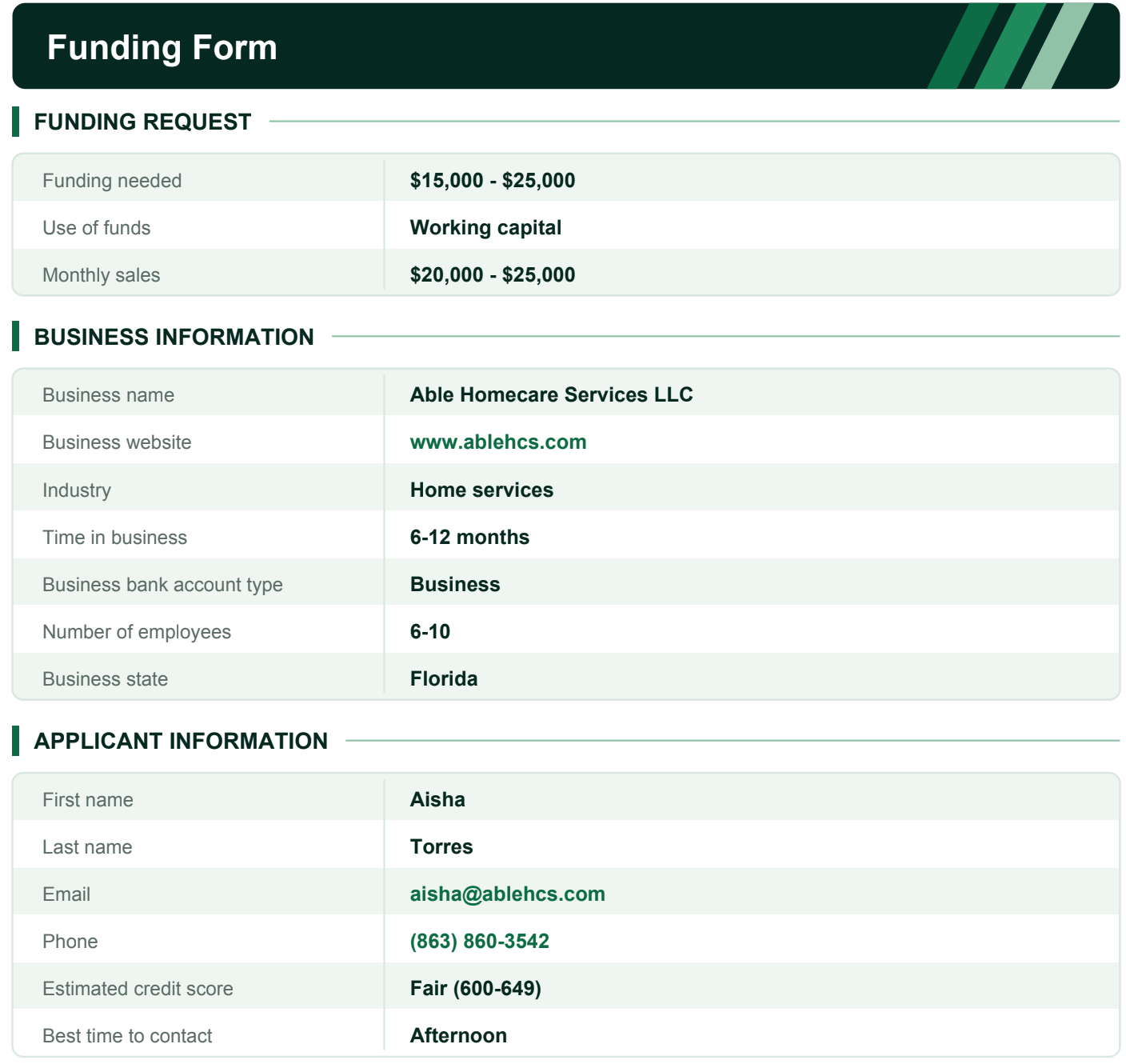
Task: Select the Monthly sales label
Action: coord(102,275)
